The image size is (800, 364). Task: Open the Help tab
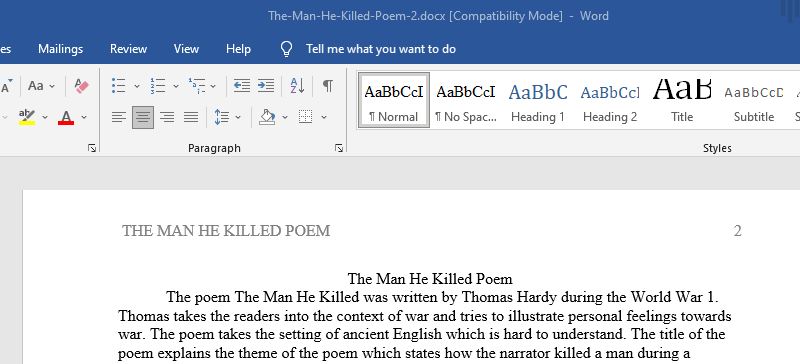238,49
